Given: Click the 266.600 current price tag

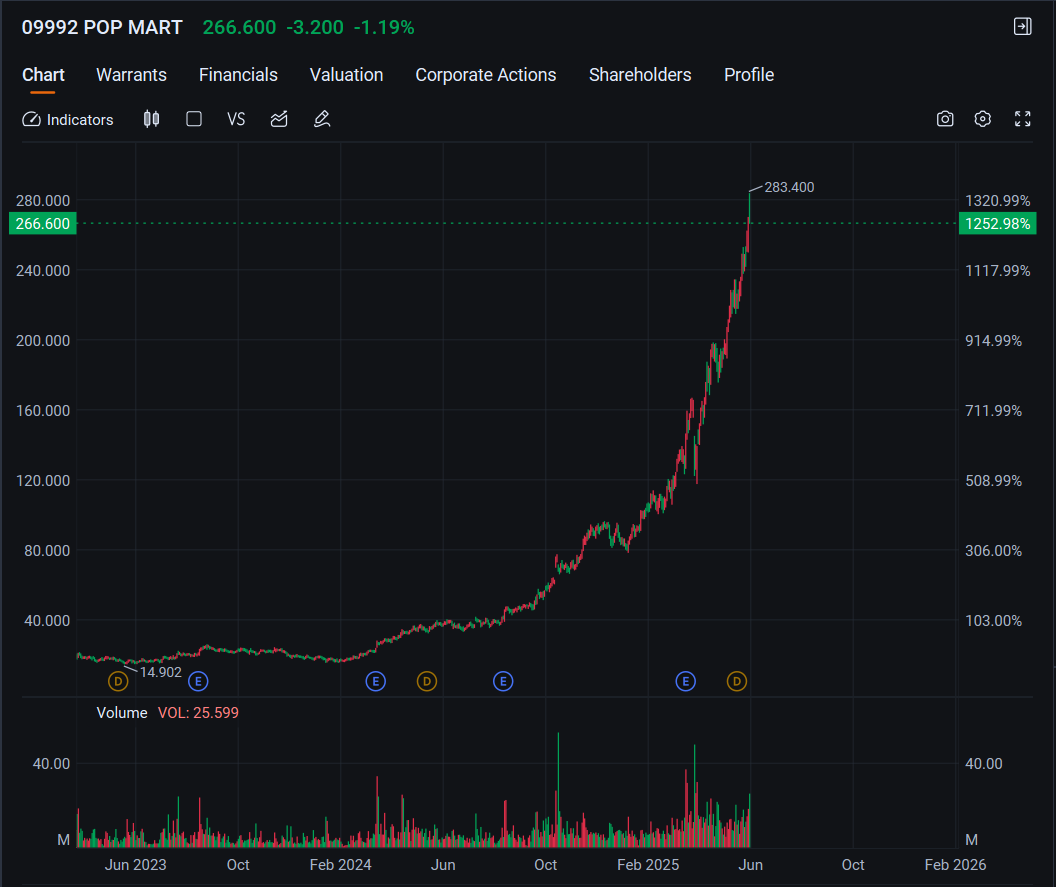Looking at the screenshot, I should 42,224.
